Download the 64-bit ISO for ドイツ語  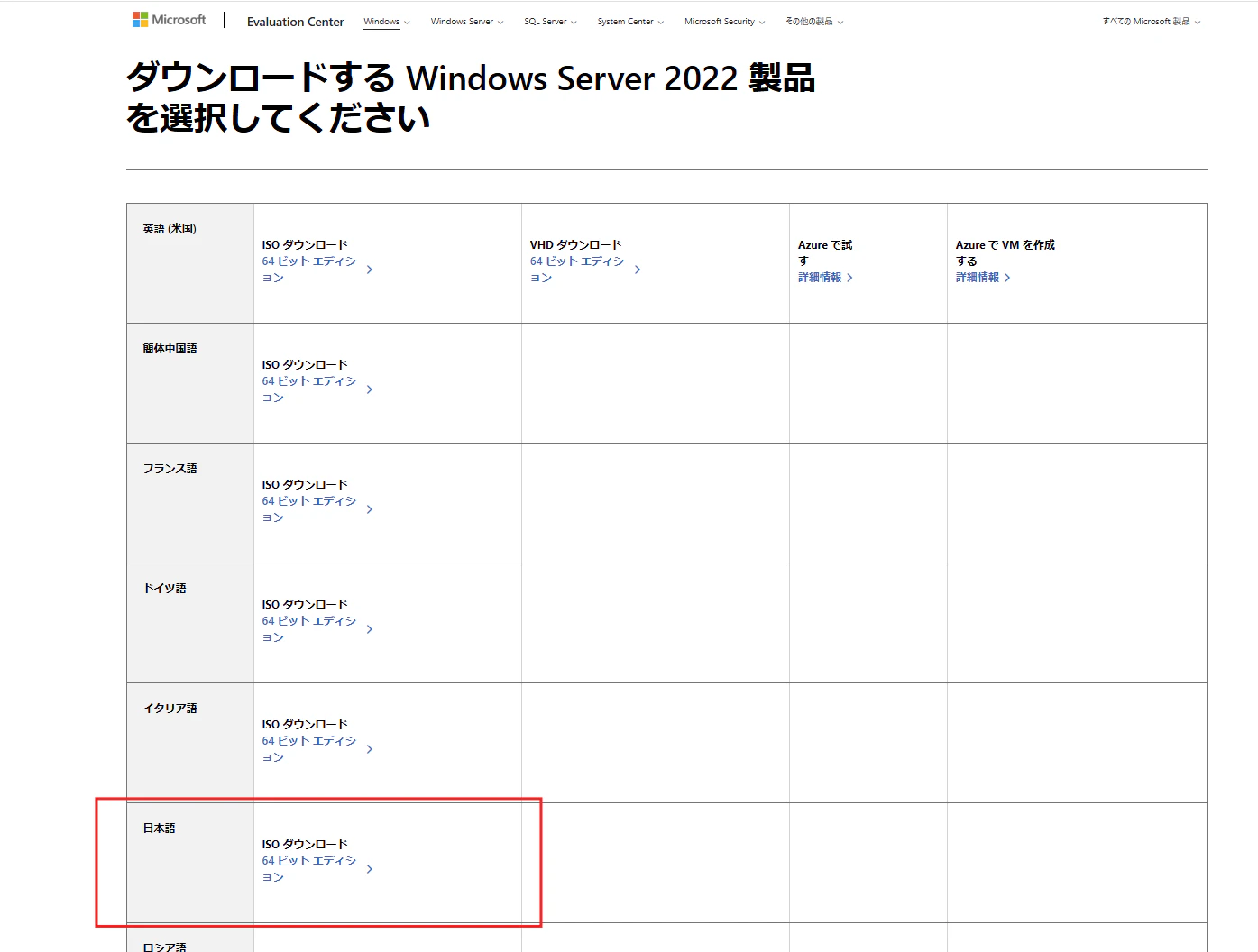tap(309, 629)
